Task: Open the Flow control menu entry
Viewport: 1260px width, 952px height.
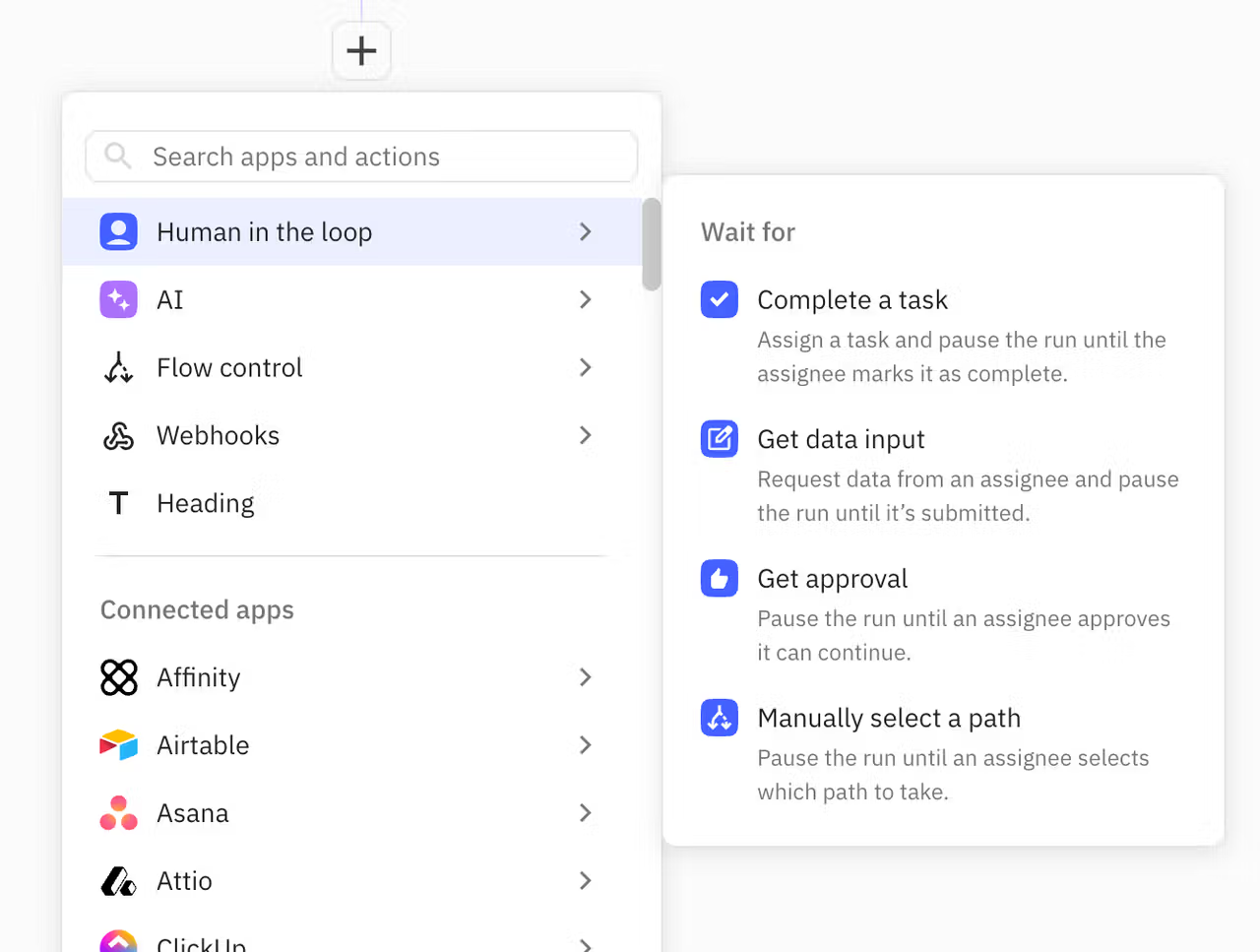Action: tap(352, 367)
